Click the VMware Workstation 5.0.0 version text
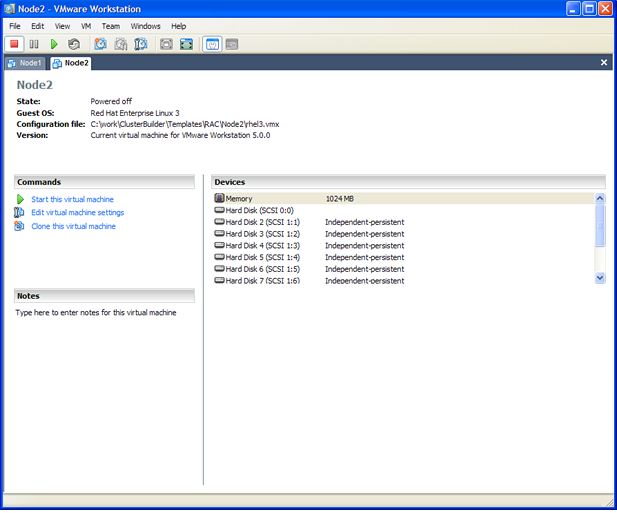617x513 pixels. click(x=180, y=135)
